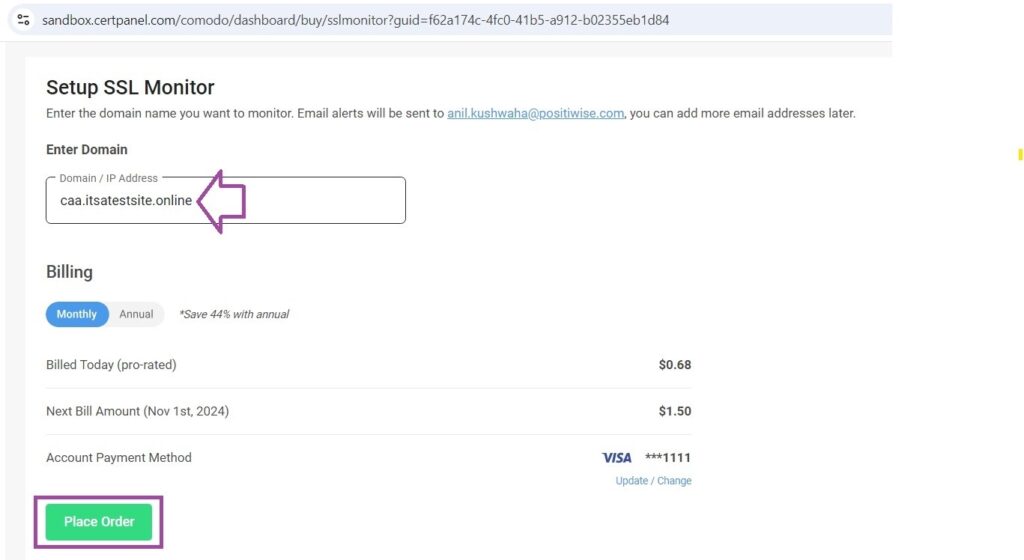Screen dimensions: 1024x560
Task: Click the $1.50 next bill amount
Action: click(675, 411)
